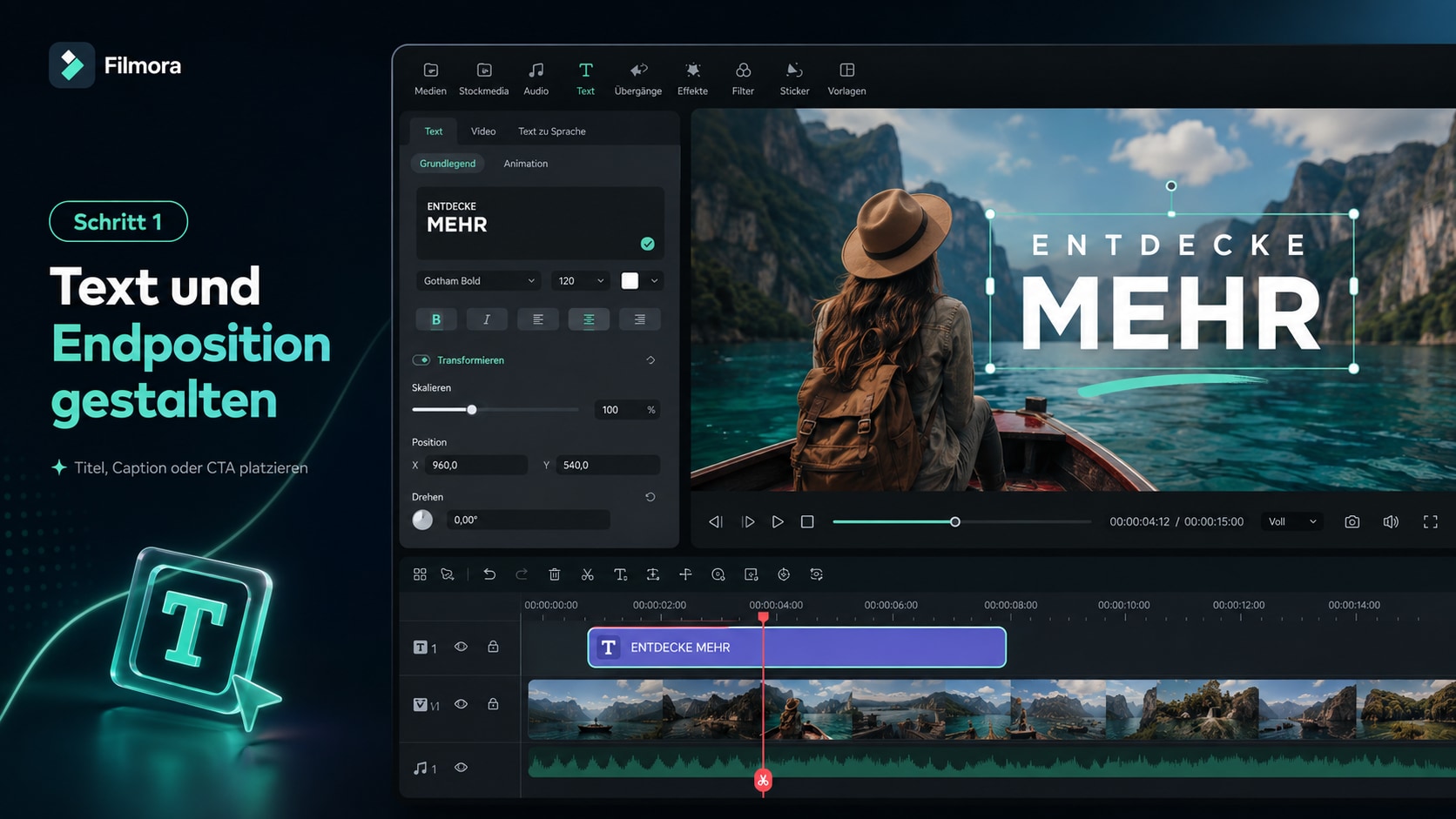
Task: Open the Voll preview quality dropdown
Action: 1292,522
